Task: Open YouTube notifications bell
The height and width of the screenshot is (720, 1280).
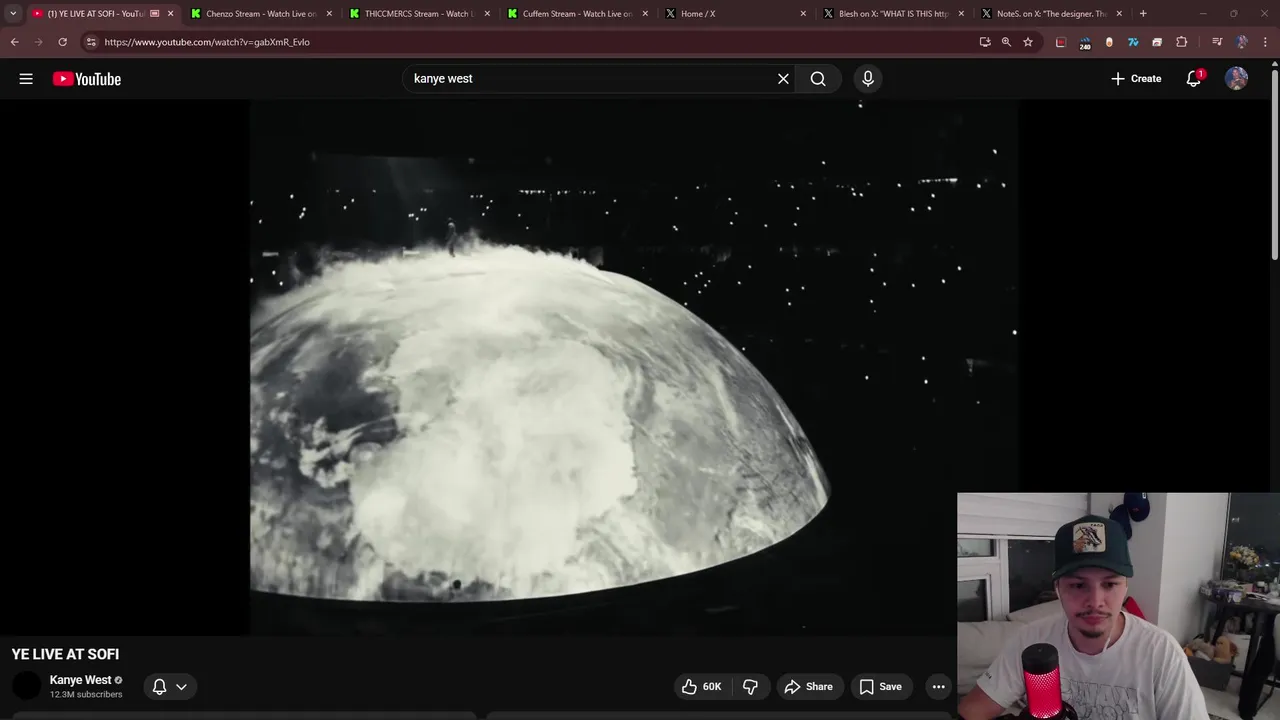Action: click(x=1193, y=79)
